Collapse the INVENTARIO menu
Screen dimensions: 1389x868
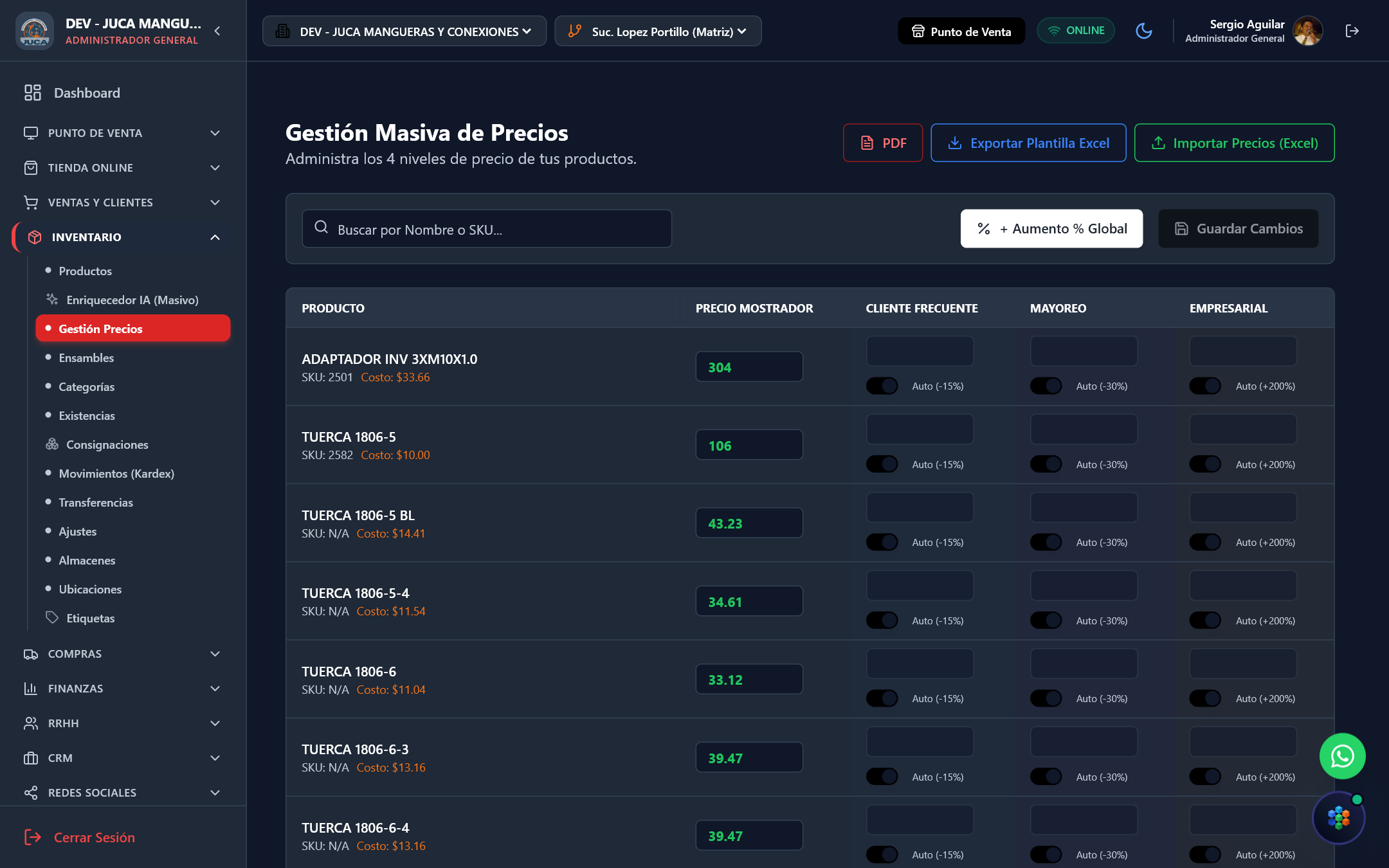(123, 237)
